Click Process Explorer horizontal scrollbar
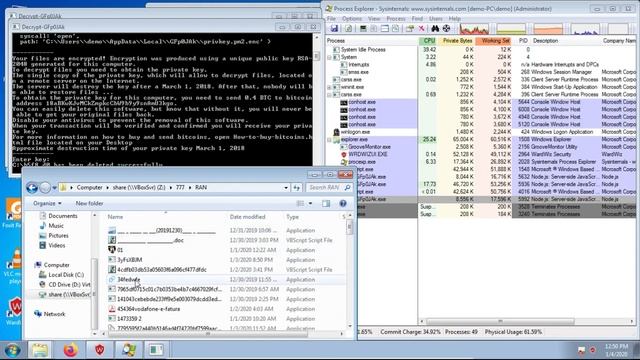The width and height of the screenshot is (640, 360). 500,322
